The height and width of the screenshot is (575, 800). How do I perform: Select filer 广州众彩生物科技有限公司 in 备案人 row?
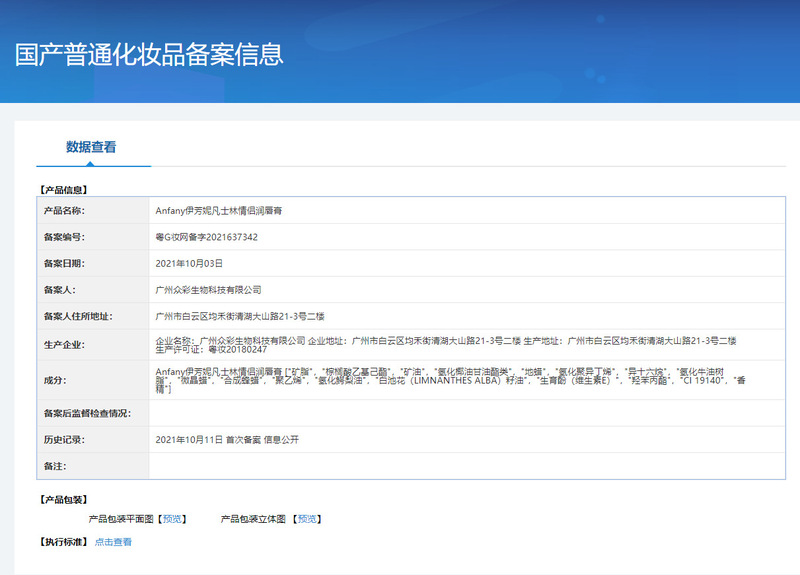tap(208, 290)
